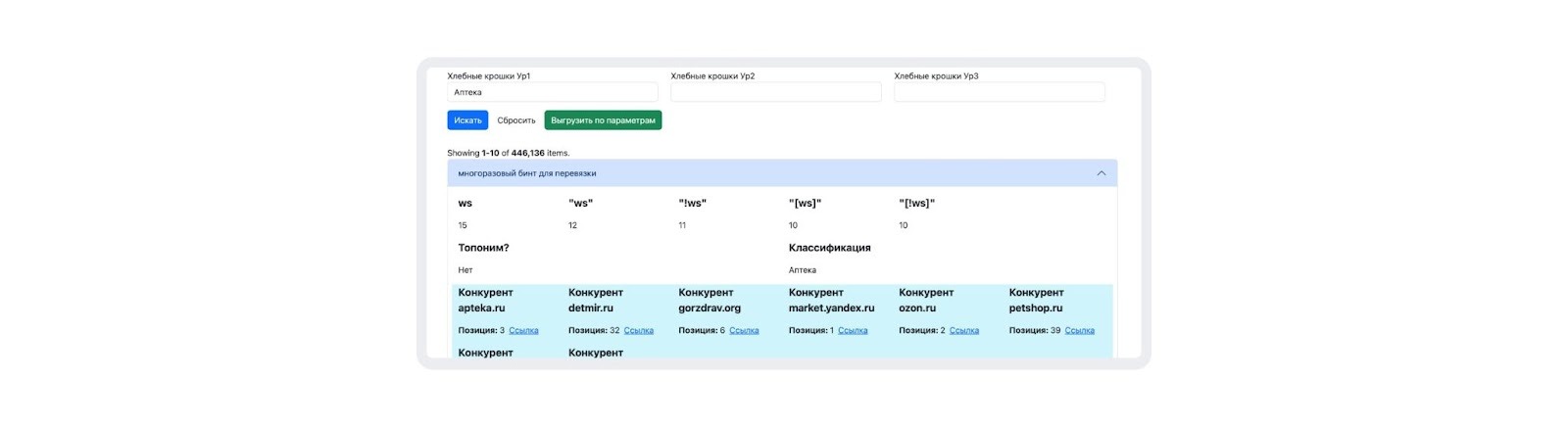Click the многоразовый бинт для перевязки header
Viewport: 1568px width, 427px height.
point(527,173)
